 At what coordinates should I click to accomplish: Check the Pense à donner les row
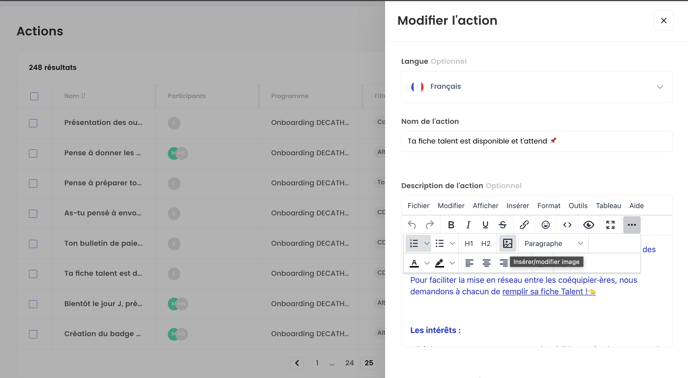point(33,153)
